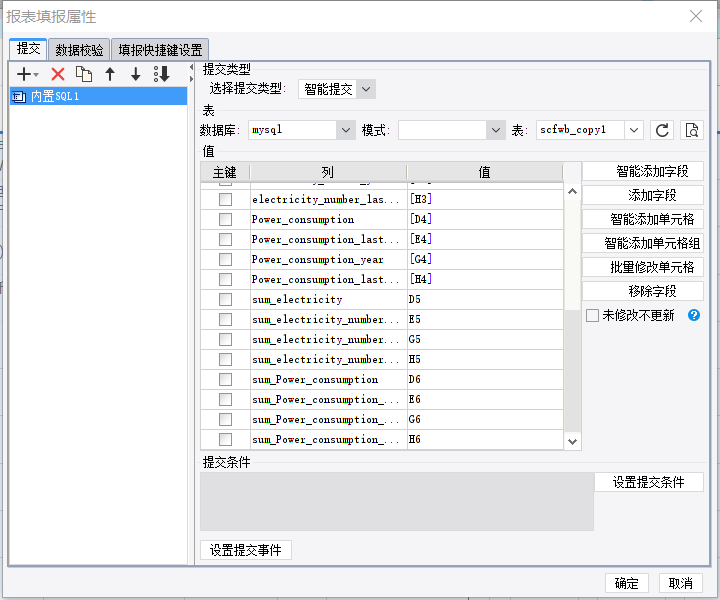Select the H5 value cell
The image size is (720, 600).
(x=485, y=359)
